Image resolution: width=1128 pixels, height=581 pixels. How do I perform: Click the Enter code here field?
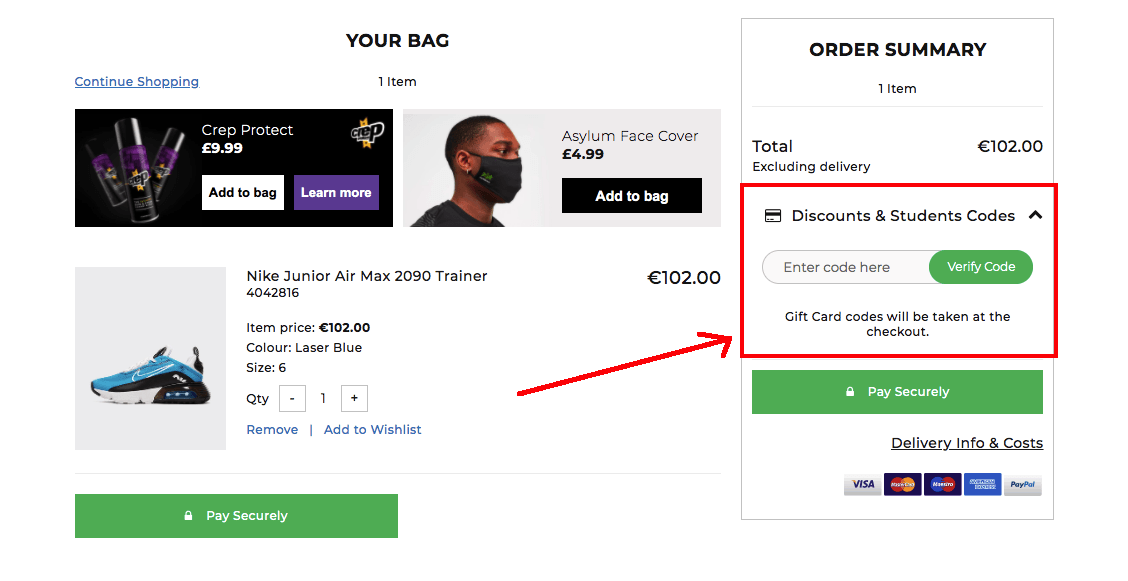845,267
